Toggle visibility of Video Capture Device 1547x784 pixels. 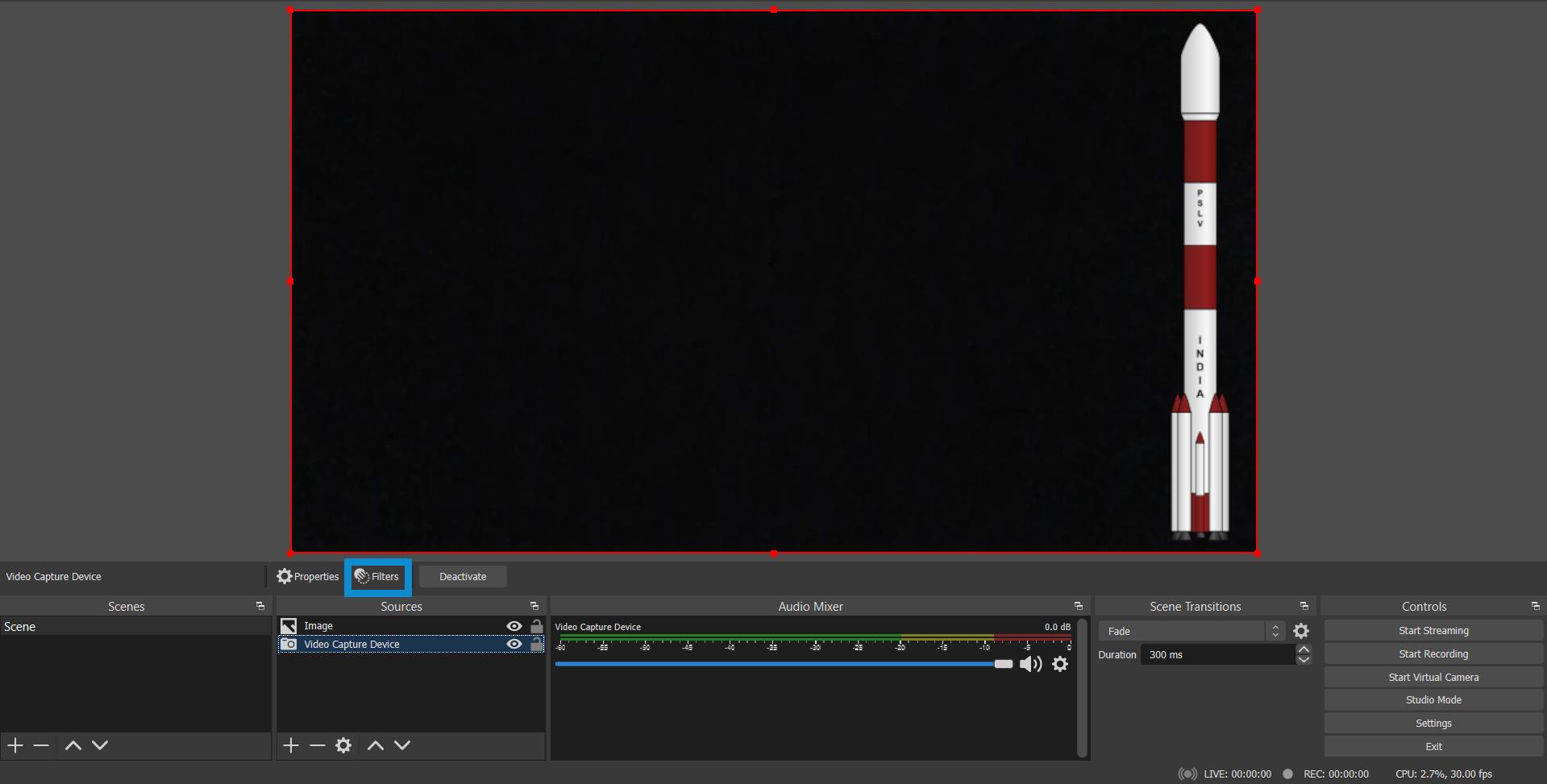(514, 644)
